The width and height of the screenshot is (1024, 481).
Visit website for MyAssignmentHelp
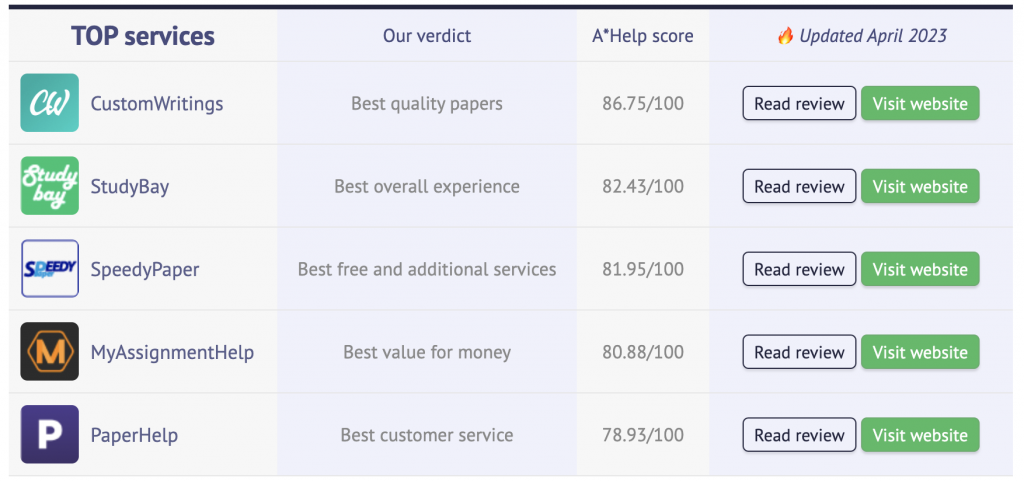920,352
